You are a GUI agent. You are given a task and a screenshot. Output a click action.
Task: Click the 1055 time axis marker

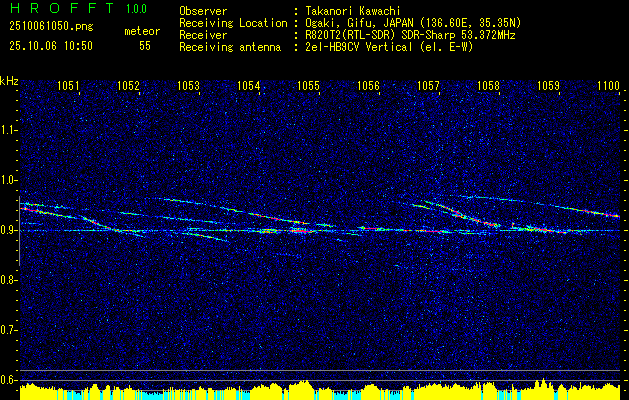pos(308,86)
